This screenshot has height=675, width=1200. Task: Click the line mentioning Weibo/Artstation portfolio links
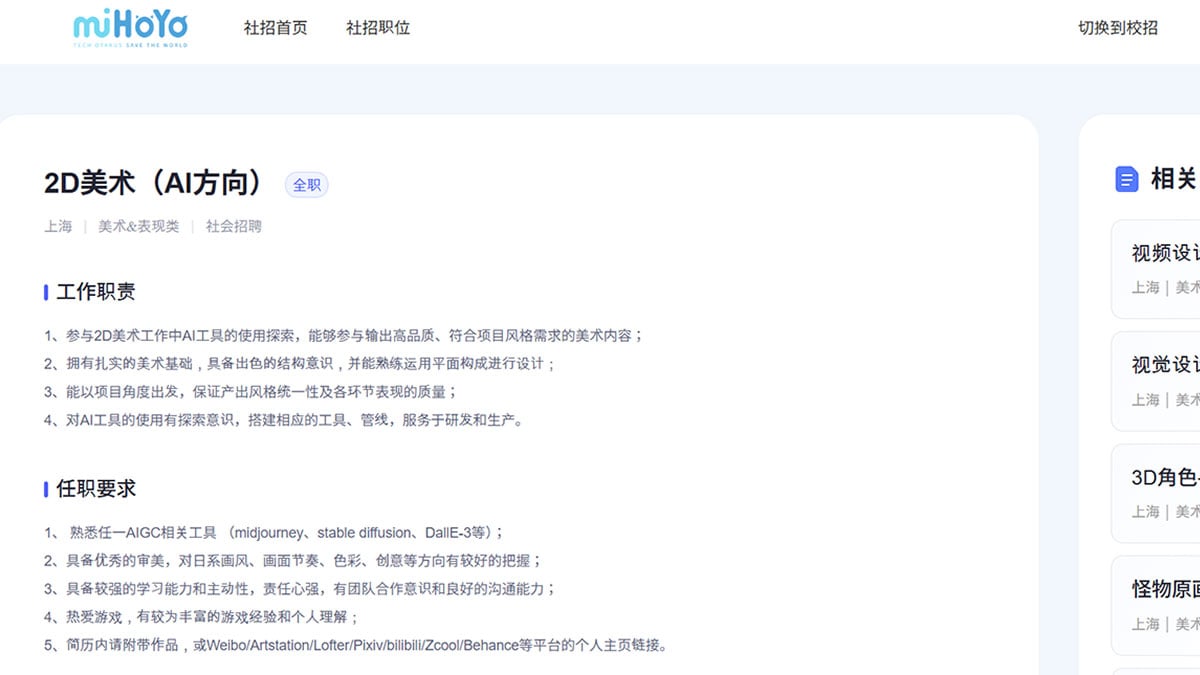[x=355, y=645]
